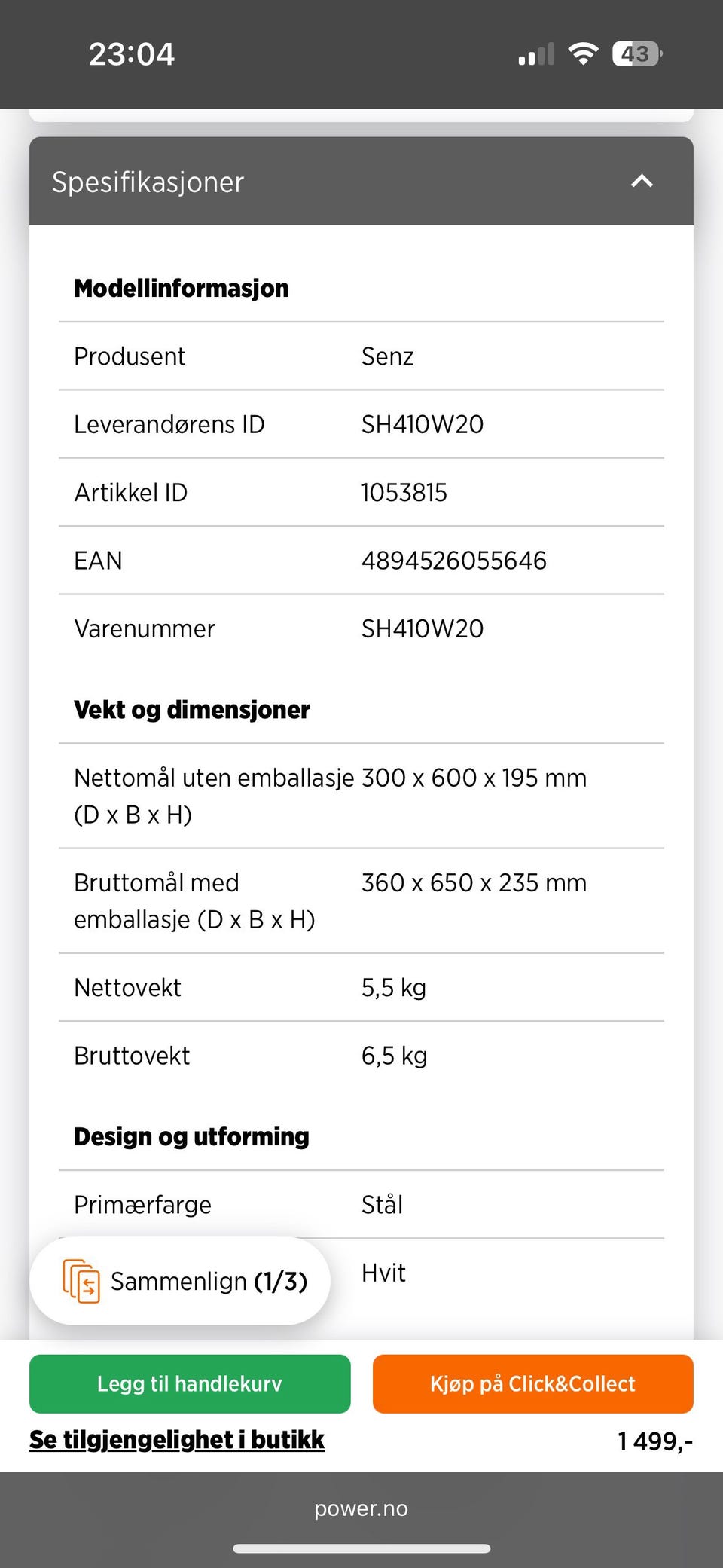Tap the power.no address bar
Viewport: 723px width, 1568px height.
(361, 1508)
